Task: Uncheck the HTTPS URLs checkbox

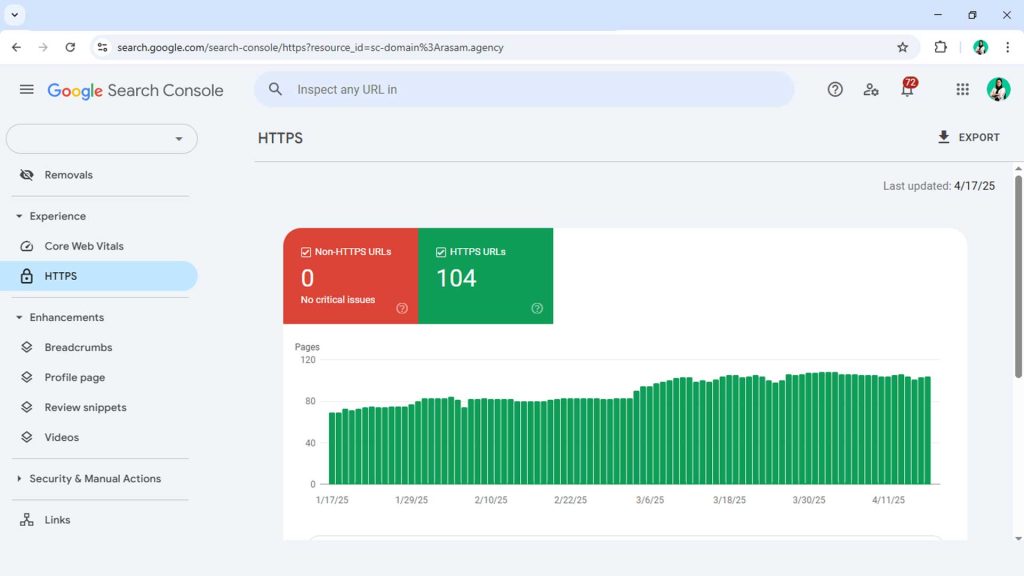Action: [441, 252]
